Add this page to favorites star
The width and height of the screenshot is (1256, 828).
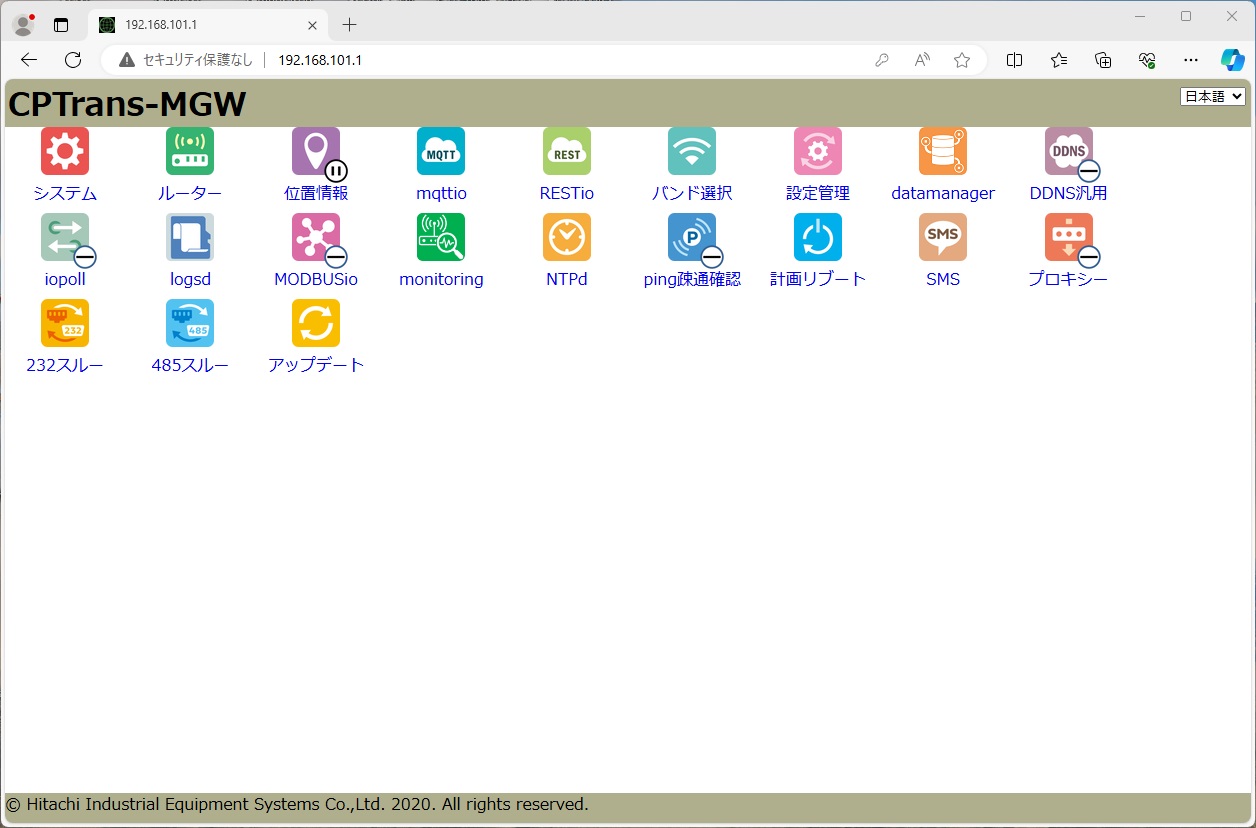962,60
